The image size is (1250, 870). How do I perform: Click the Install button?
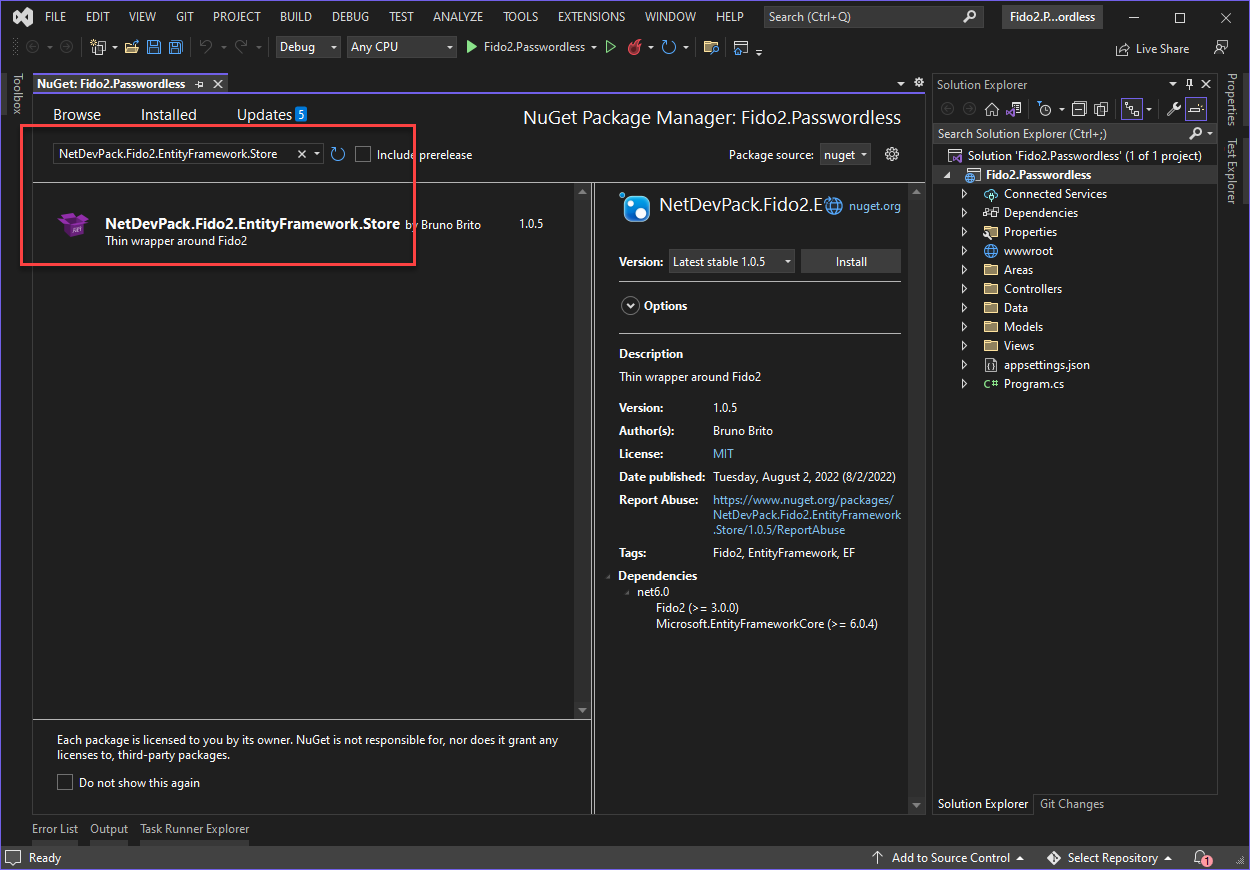pyautogui.click(x=851, y=261)
